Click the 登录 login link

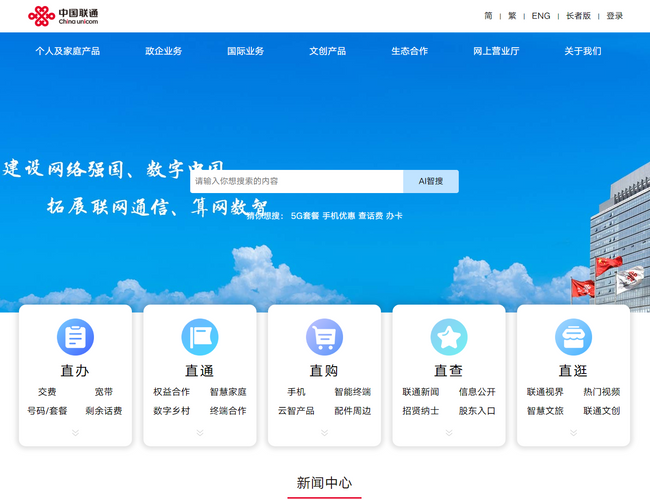614,16
